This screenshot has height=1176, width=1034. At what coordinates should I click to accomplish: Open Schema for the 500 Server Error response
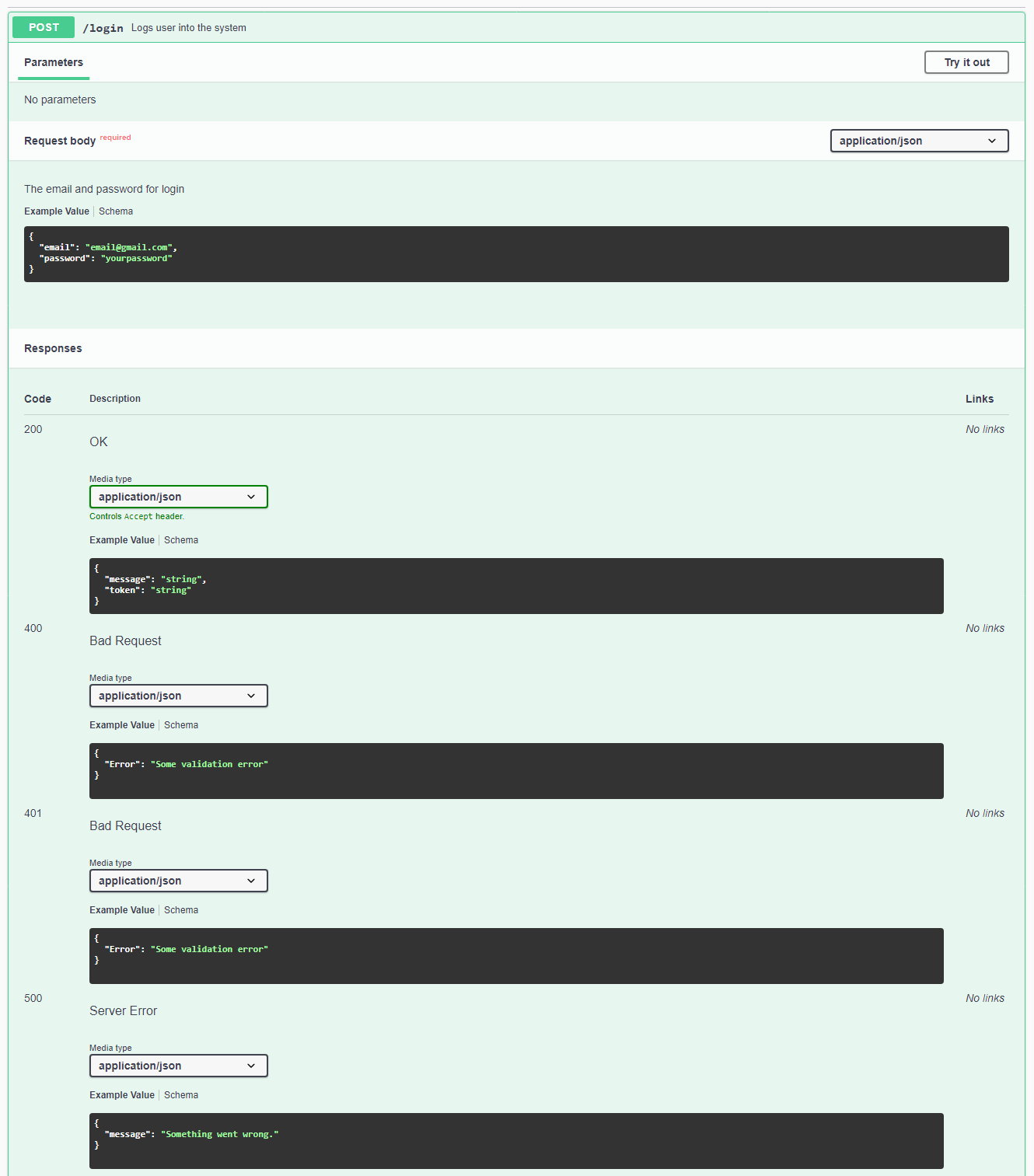point(180,1094)
